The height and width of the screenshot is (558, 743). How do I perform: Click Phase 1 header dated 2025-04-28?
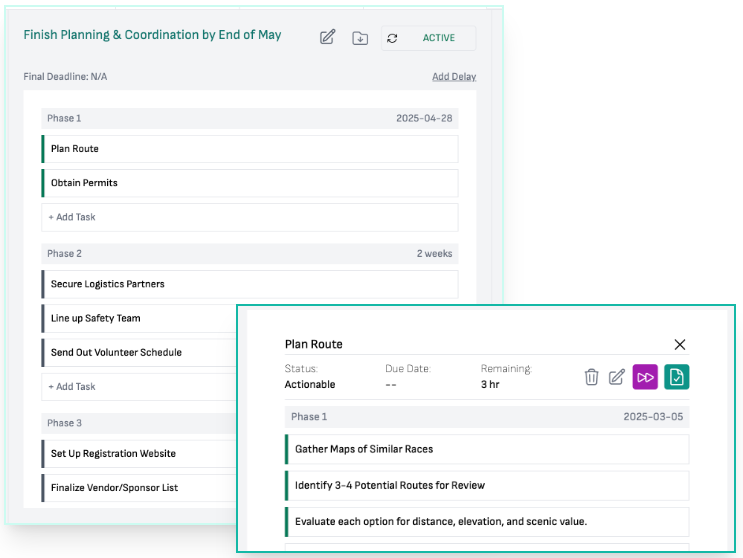(249, 118)
